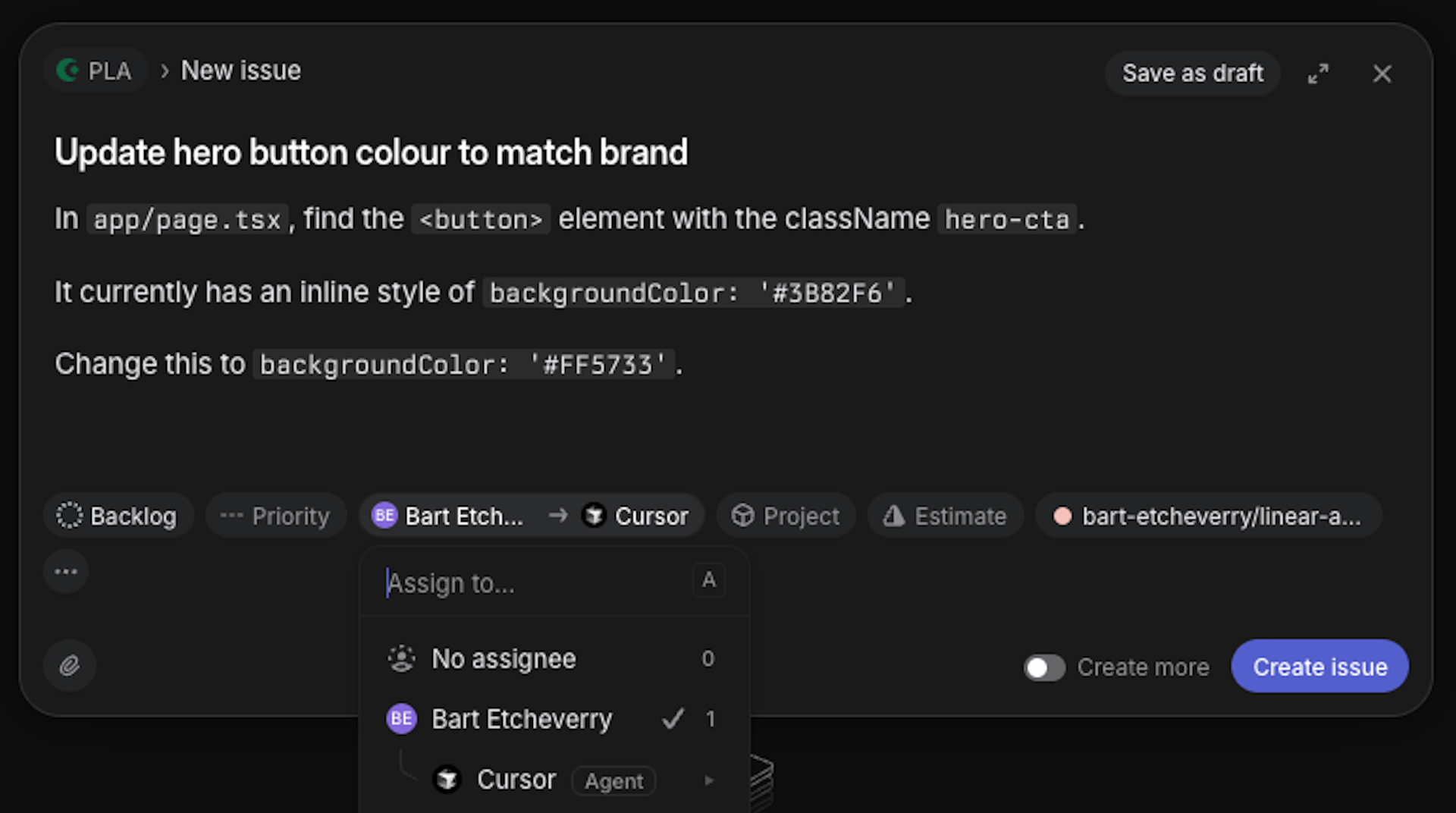The width and height of the screenshot is (1456, 813).
Task: Click the Estimate triangle icon
Action: click(x=894, y=516)
